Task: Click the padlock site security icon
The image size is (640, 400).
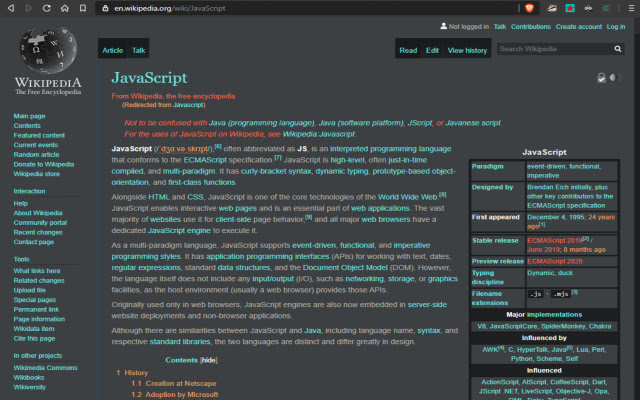Action: [x=105, y=8]
